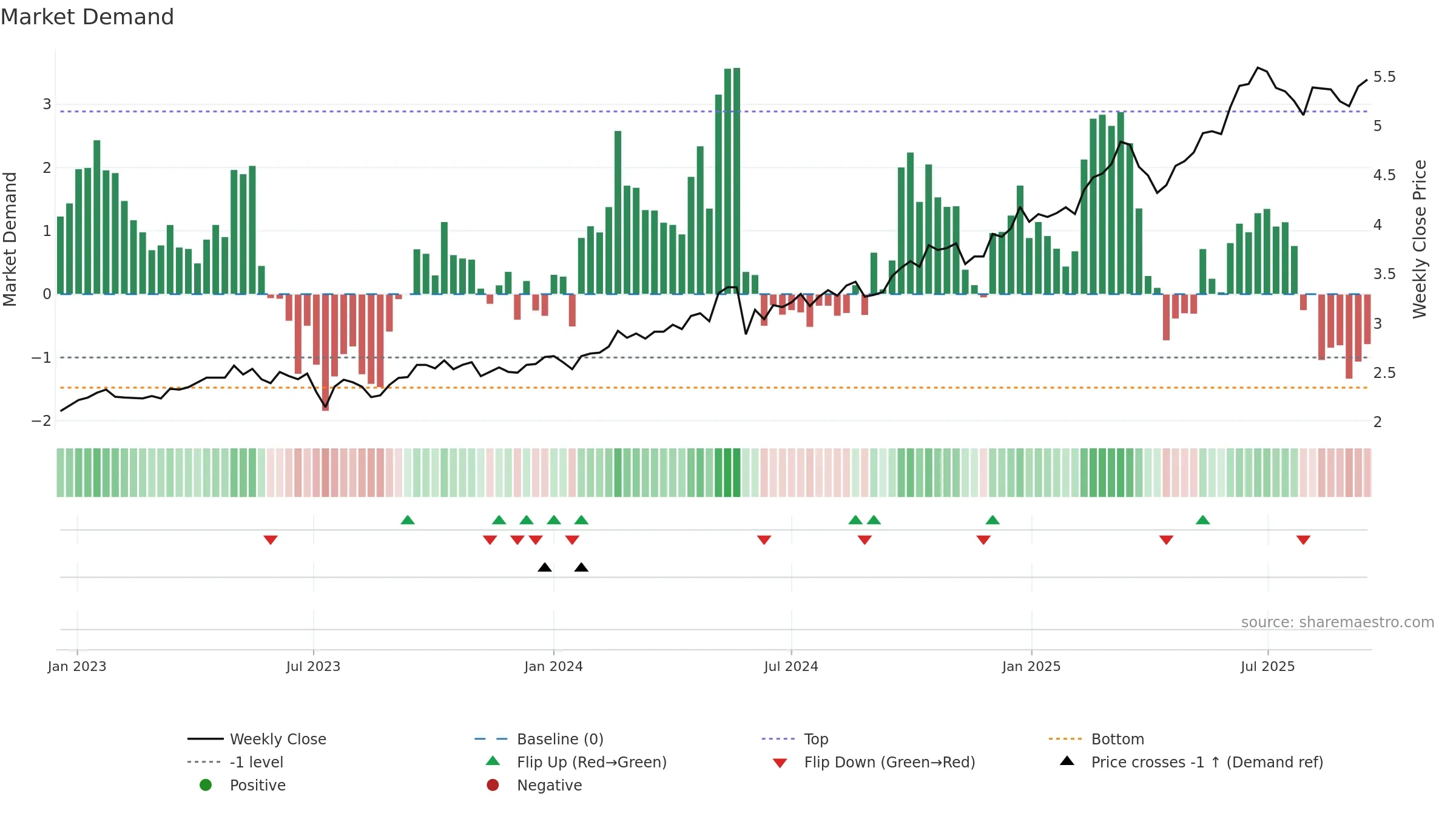
Task: Click the red Flip Down legend triangle
Action: click(x=780, y=763)
